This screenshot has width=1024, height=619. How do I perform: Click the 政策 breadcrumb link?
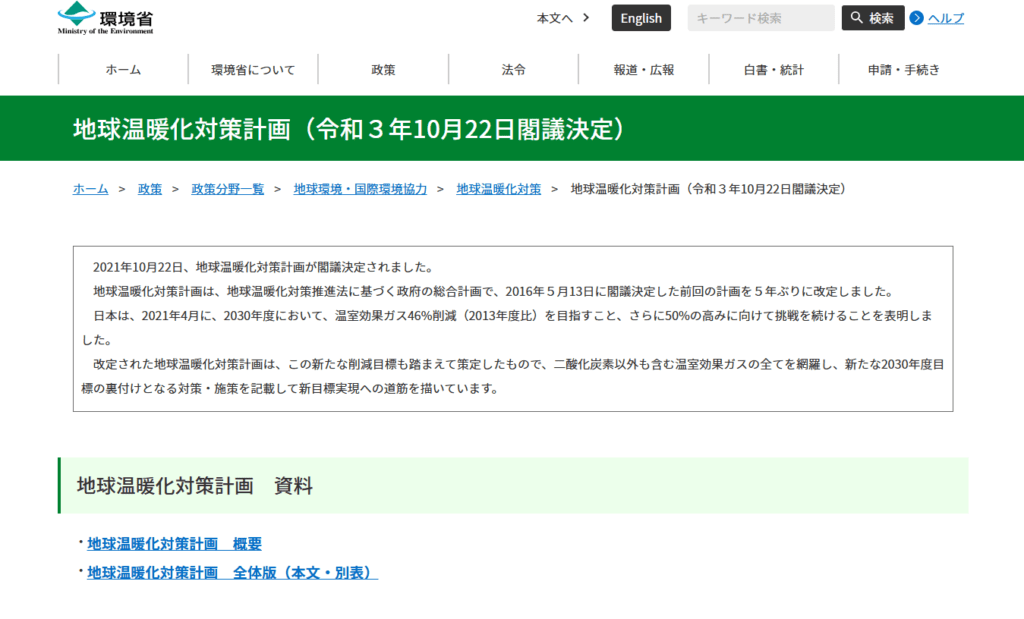click(x=150, y=189)
